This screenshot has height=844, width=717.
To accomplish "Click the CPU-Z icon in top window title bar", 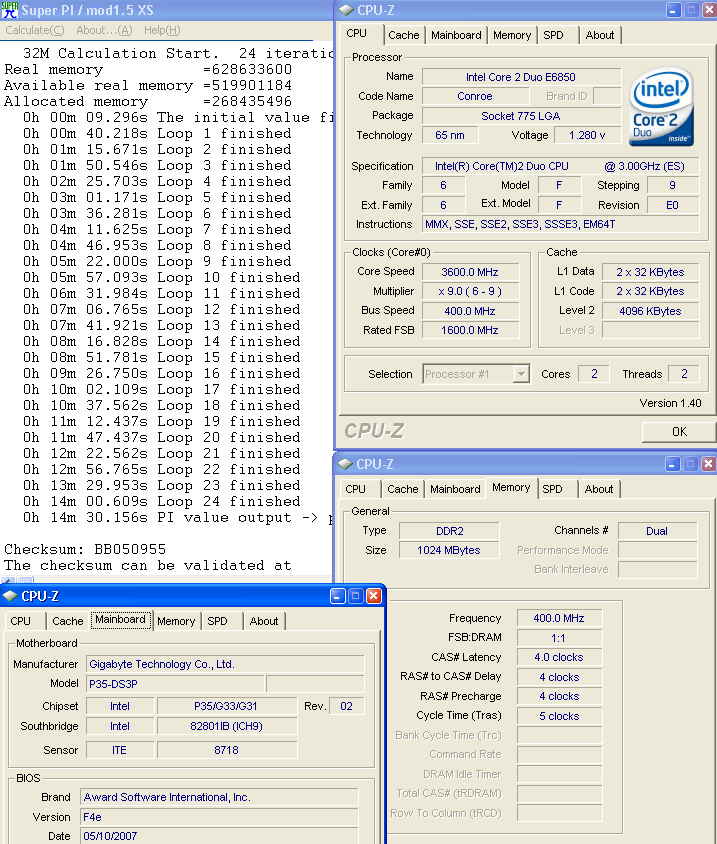I will (x=346, y=10).
